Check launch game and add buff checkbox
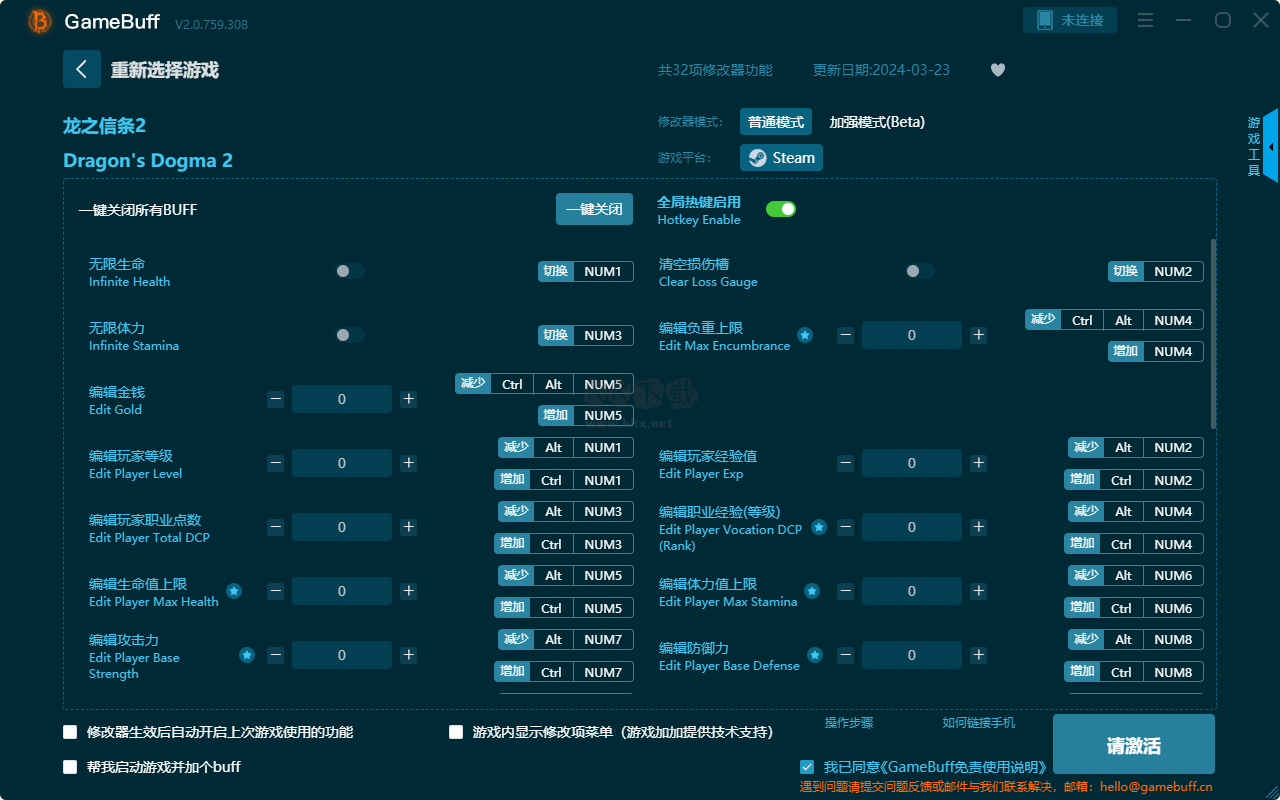Image resolution: width=1280 pixels, height=800 pixels. [x=70, y=767]
